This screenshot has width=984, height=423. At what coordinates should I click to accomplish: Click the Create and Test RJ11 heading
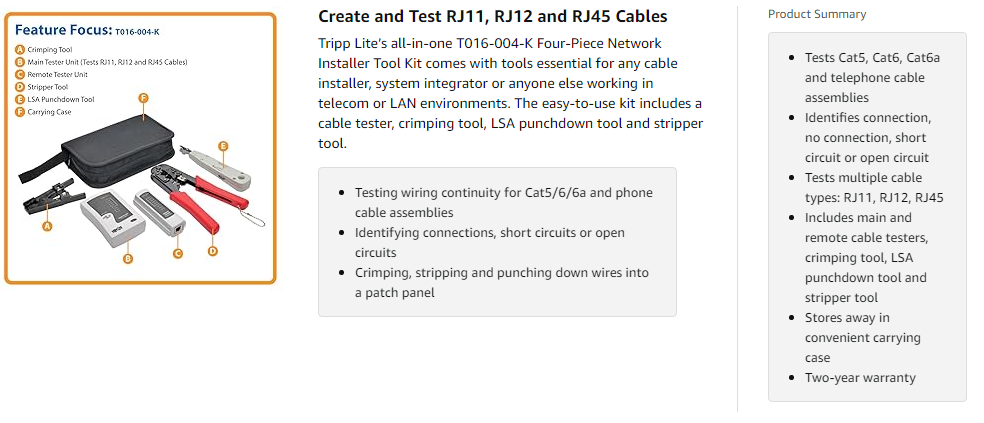coord(492,17)
